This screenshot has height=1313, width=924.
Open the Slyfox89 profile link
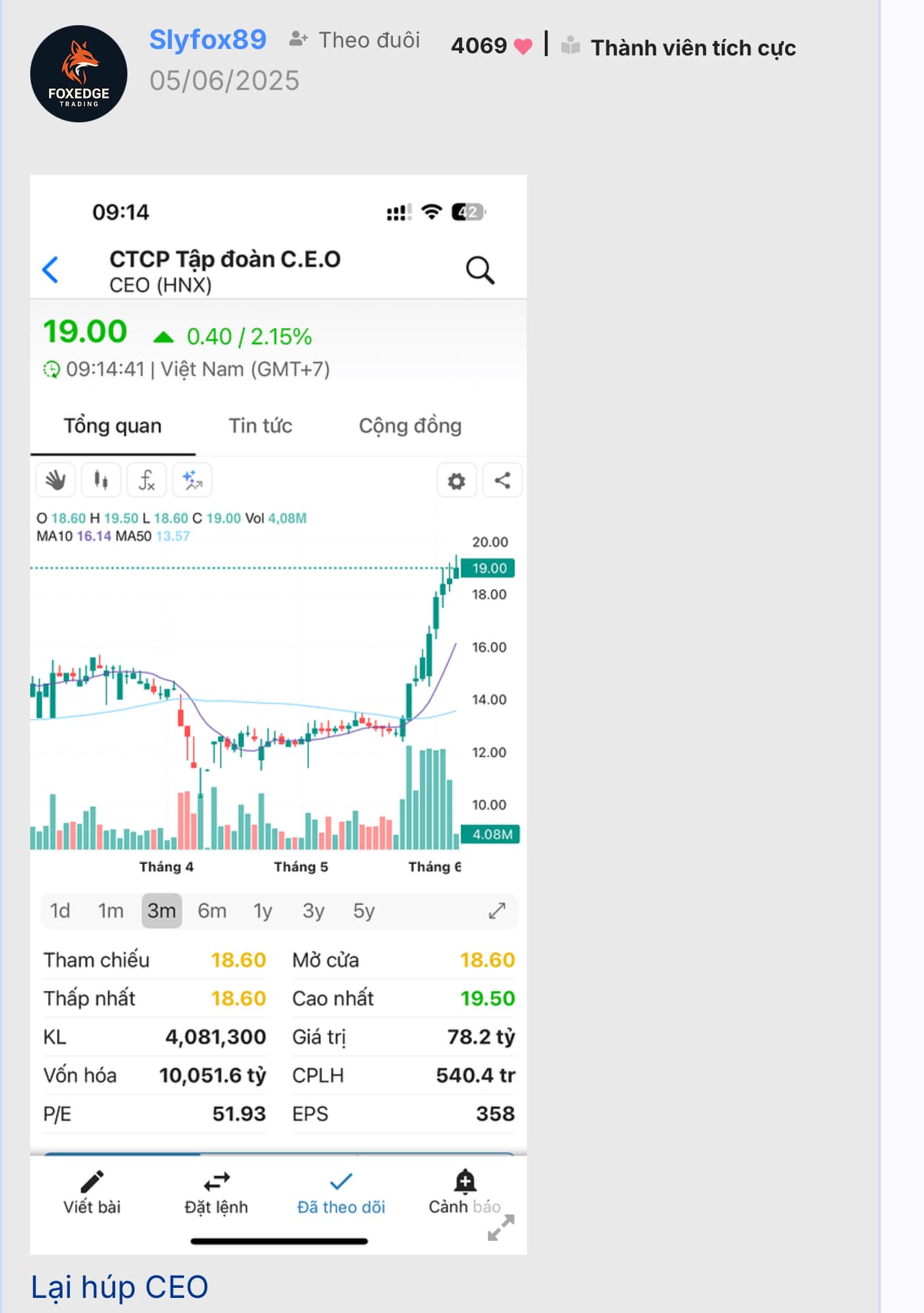[x=207, y=40]
